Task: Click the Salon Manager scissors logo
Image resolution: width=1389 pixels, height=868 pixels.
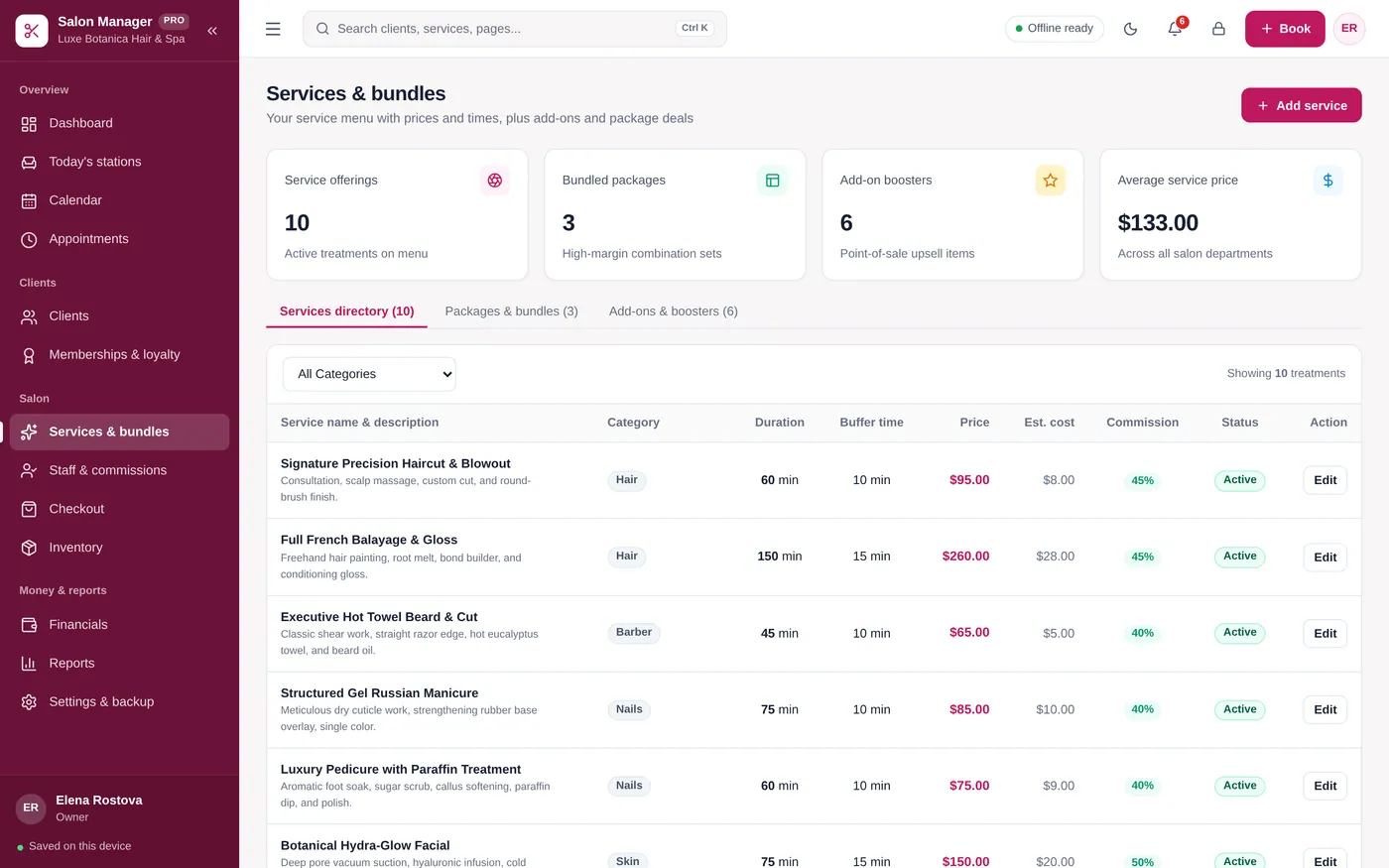Action: pyautogui.click(x=32, y=31)
